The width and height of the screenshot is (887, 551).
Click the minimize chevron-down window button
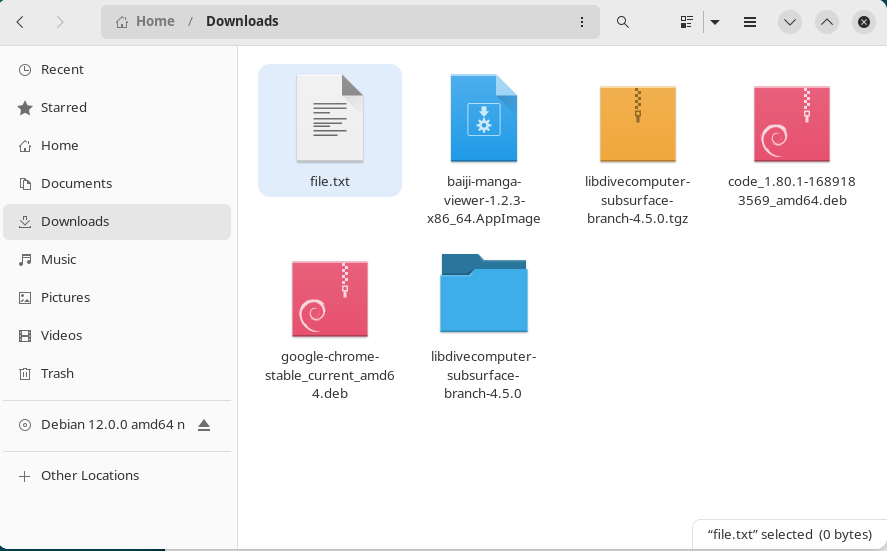[790, 22]
